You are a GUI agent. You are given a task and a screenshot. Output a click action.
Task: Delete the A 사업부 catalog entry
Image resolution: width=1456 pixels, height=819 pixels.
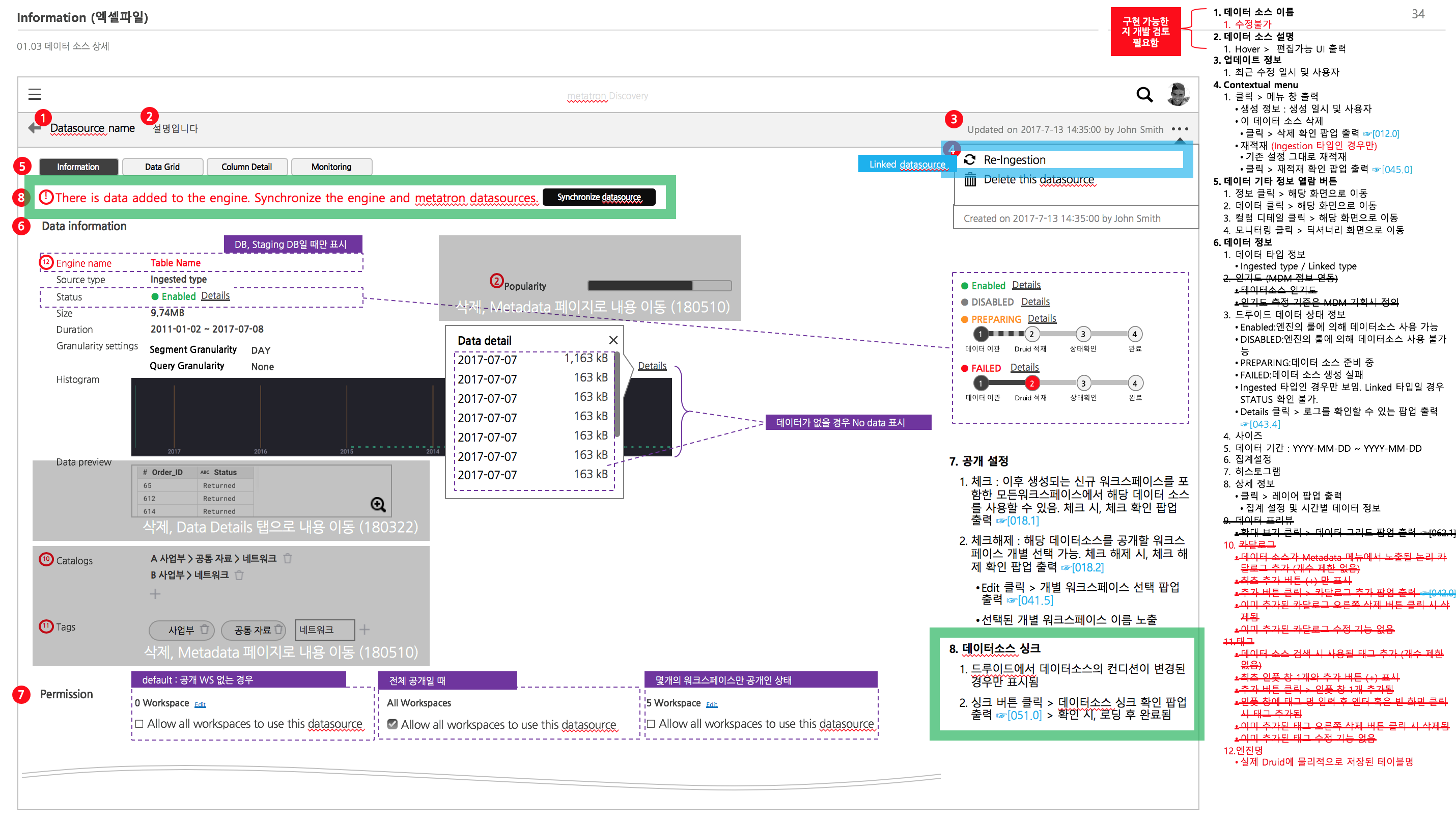click(x=288, y=559)
